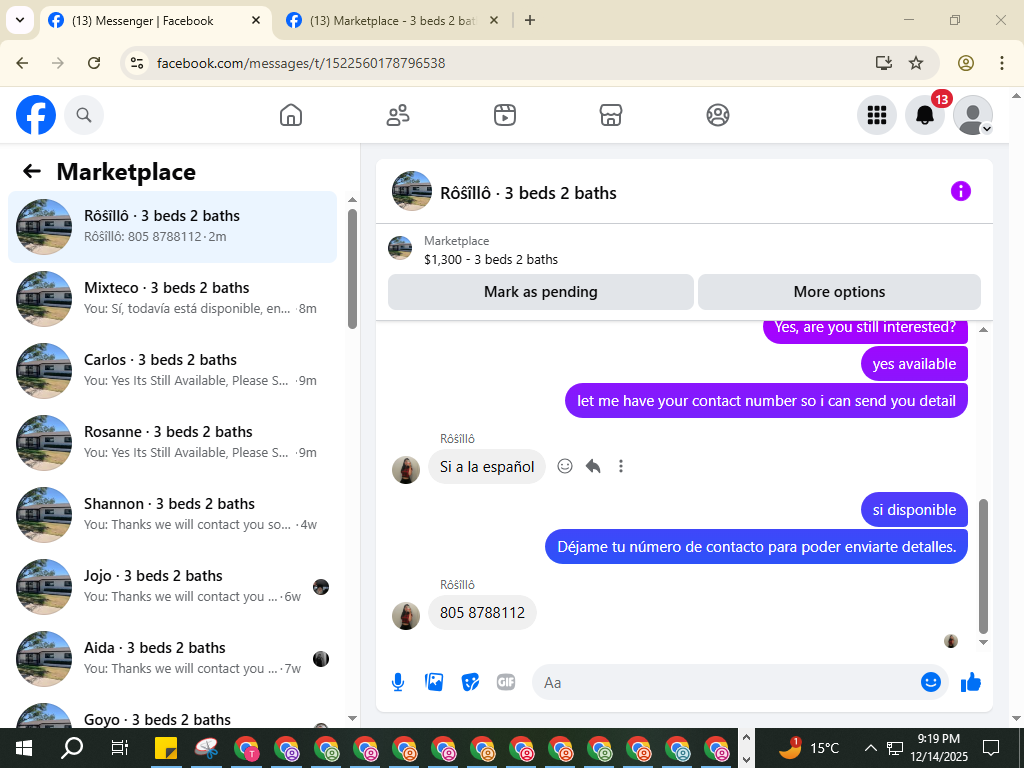This screenshot has width=1024, height=768.
Task: React to 'Si a la español' message
Action: click(565, 466)
